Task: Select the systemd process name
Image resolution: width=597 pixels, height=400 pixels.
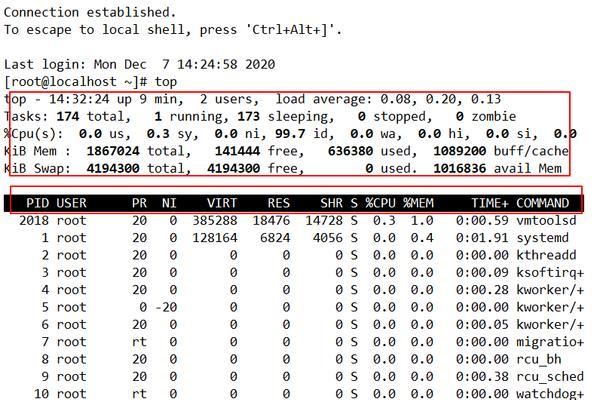Action: tap(543, 238)
